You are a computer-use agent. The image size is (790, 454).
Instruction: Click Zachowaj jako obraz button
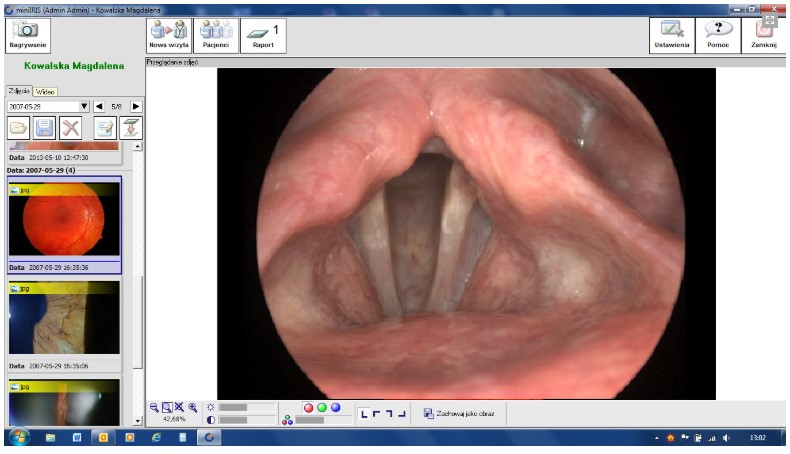pos(458,412)
